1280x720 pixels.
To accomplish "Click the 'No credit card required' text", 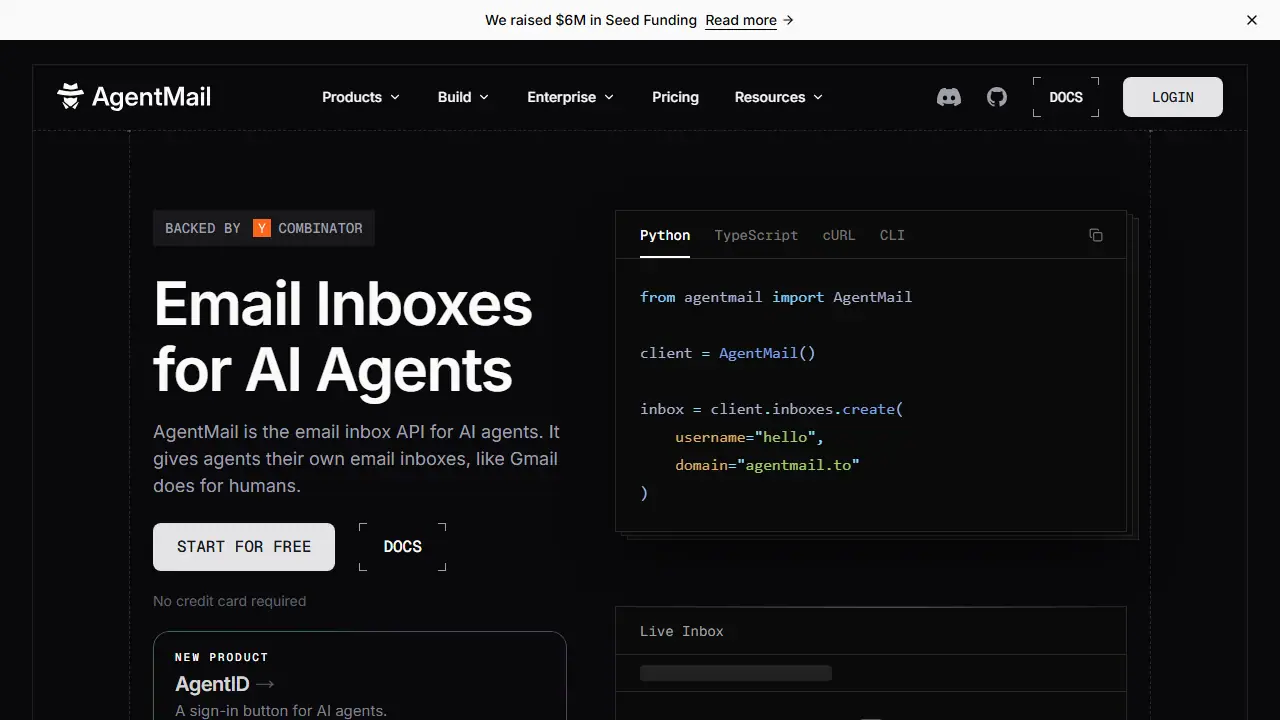I will tap(230, 601).
